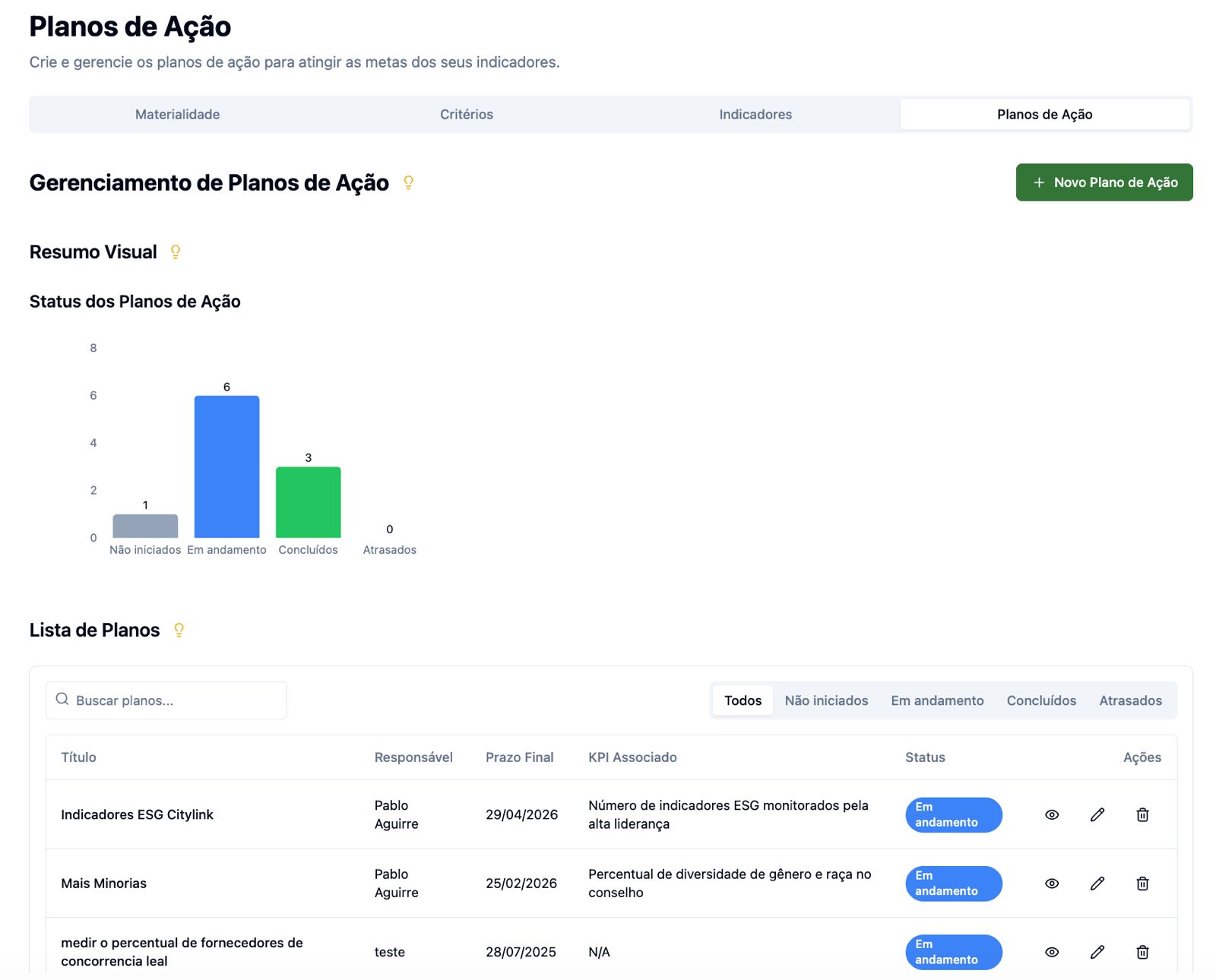View details of Mais Minorias plan
This screenshot has width=1216, height=980.
[1052, 884]
